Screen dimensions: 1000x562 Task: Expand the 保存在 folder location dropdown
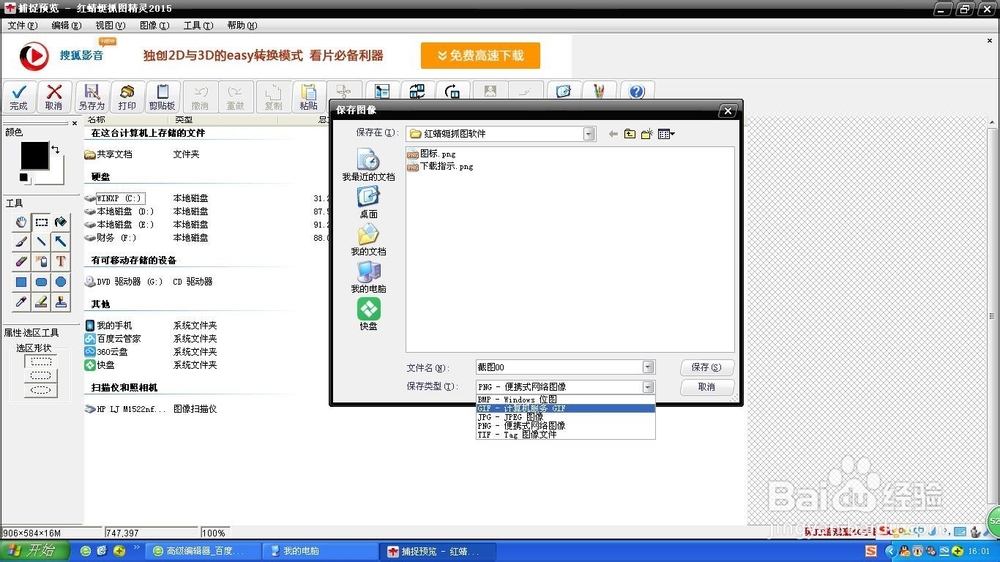[x=589, y=134]
